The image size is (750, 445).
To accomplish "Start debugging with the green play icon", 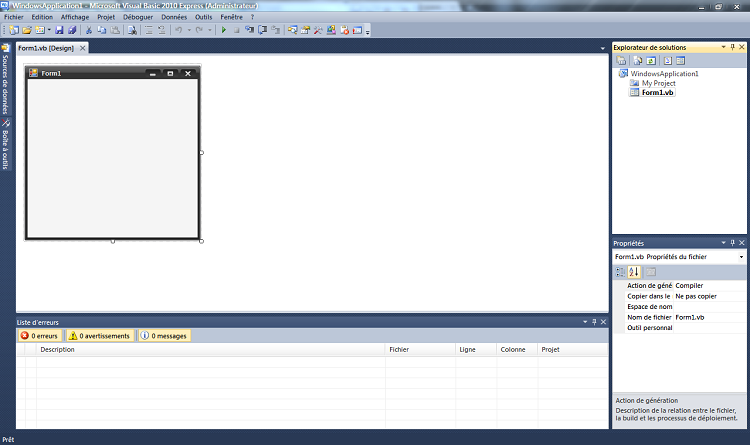I will pyautogui.click(x=223, y=30).
